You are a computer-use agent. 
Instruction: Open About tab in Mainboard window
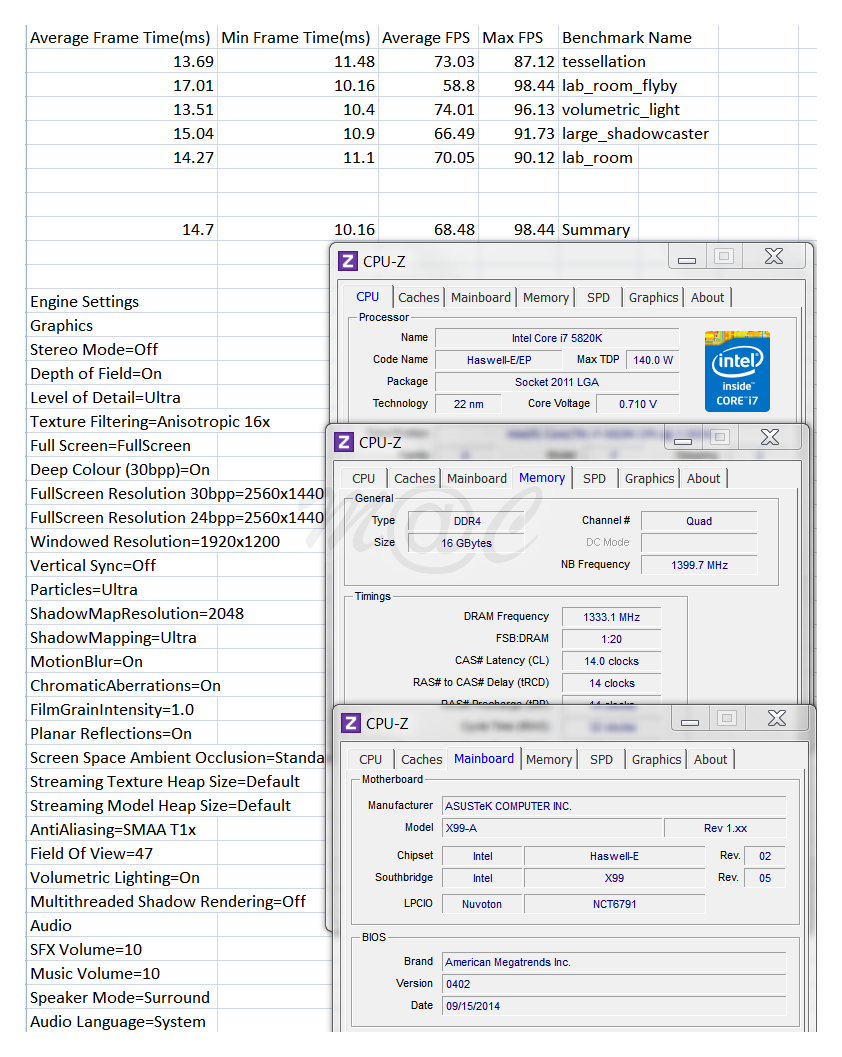(711, 759)
